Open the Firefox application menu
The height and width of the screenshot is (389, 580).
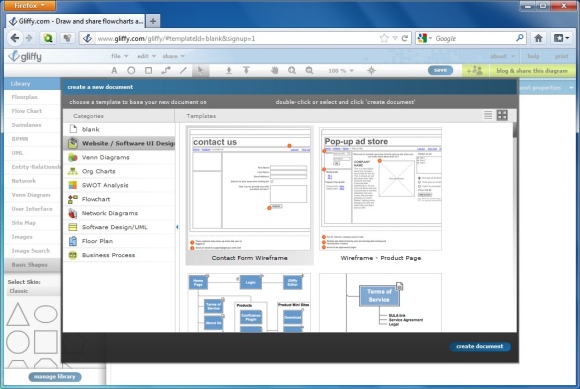point(30,6)
